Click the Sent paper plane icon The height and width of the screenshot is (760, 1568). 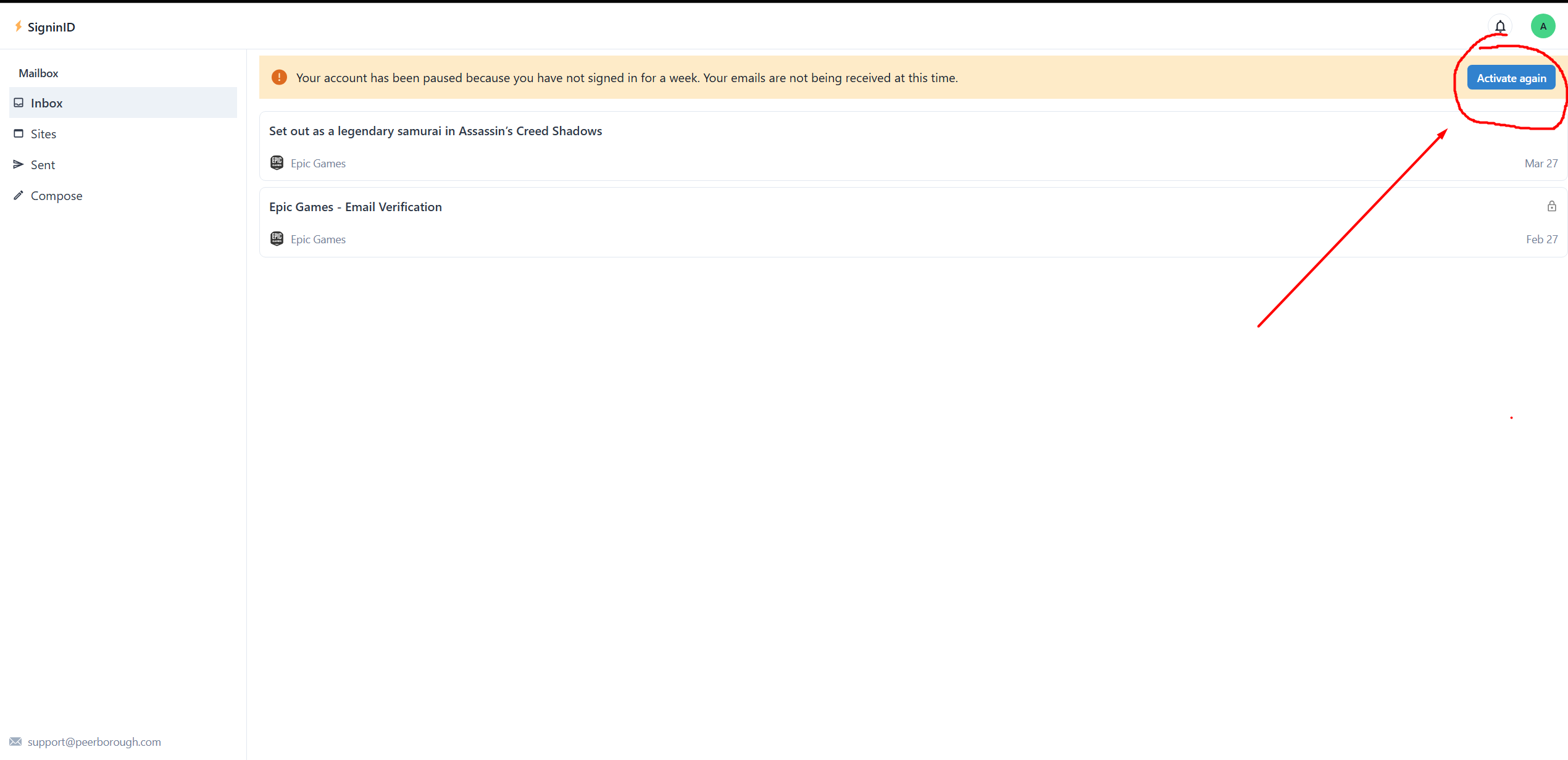pyautogui.click(x=19, y=164)
